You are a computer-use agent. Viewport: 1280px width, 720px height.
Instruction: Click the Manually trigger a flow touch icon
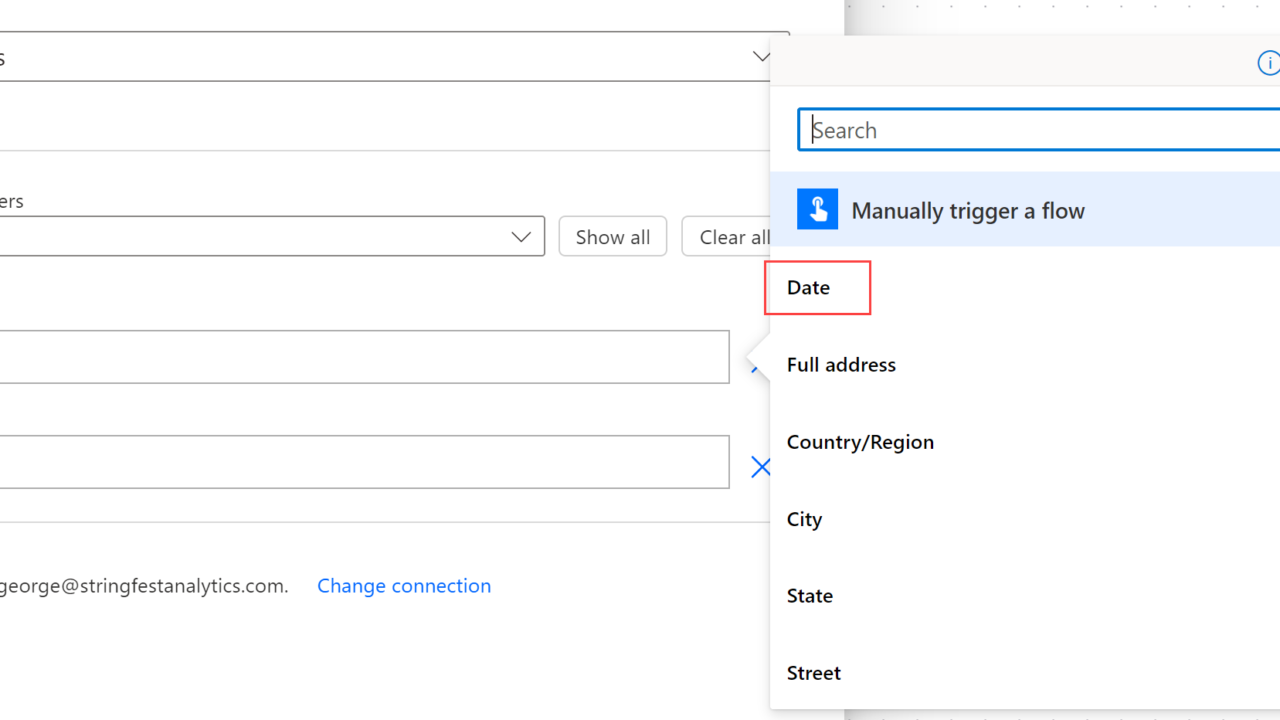point(817,210)
